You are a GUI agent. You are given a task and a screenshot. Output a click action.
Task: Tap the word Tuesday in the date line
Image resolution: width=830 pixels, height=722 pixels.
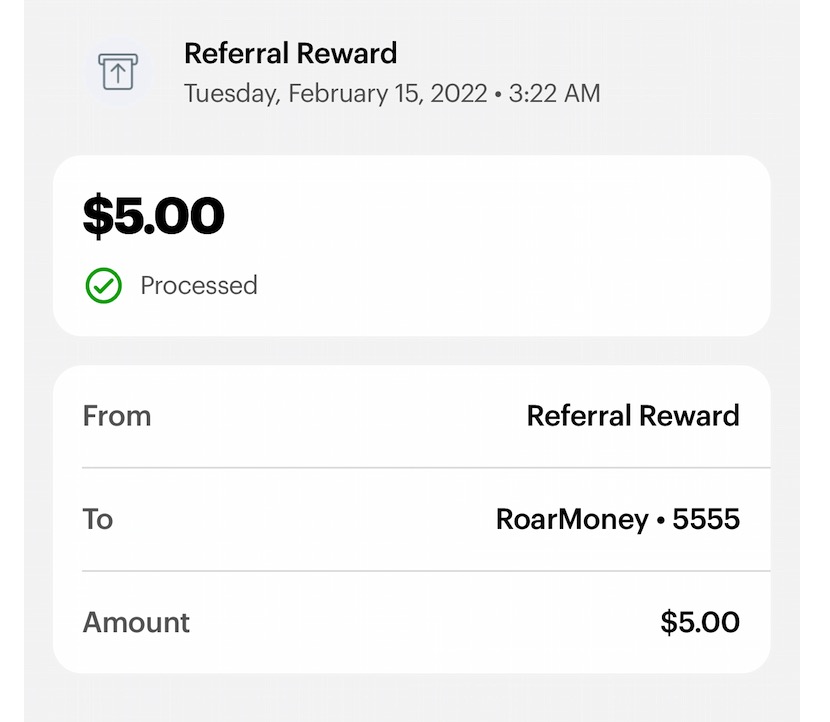tap(232, 94)
